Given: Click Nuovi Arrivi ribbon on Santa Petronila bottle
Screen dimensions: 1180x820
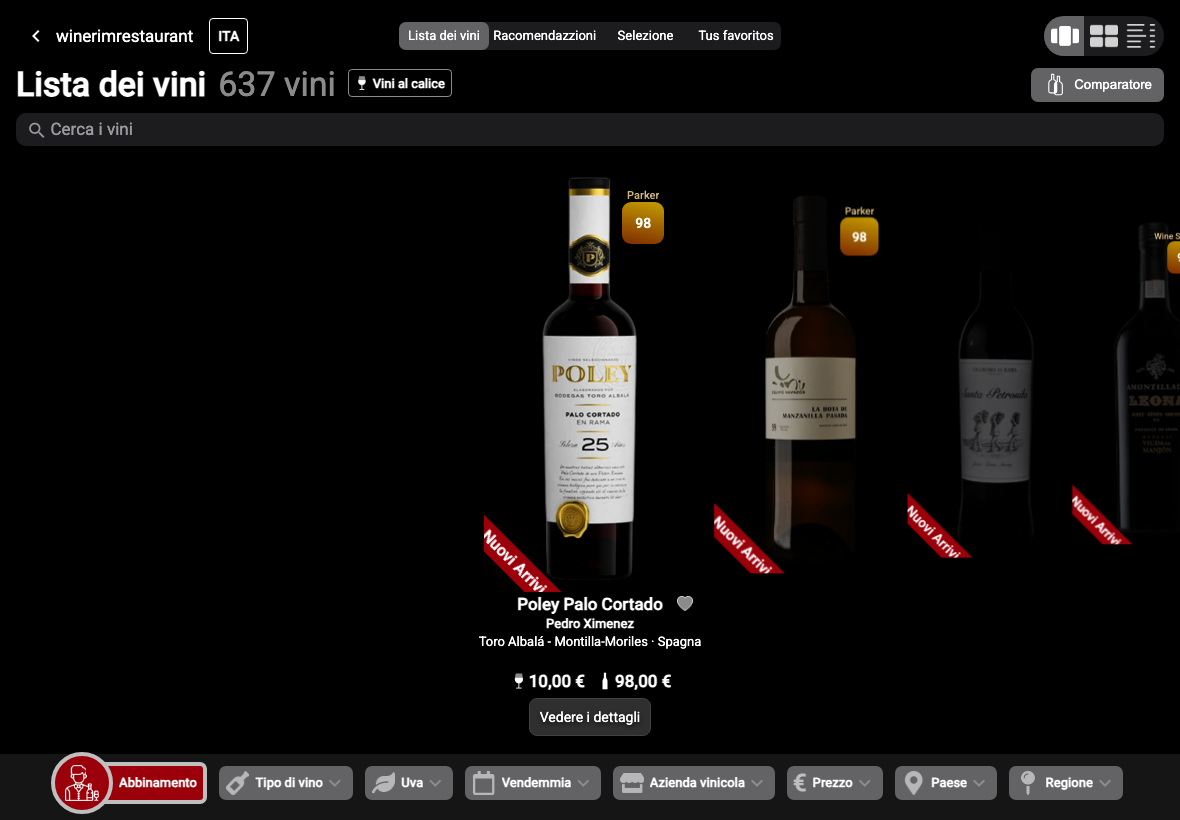Looking at the screenshot, I should pos(935,529).
